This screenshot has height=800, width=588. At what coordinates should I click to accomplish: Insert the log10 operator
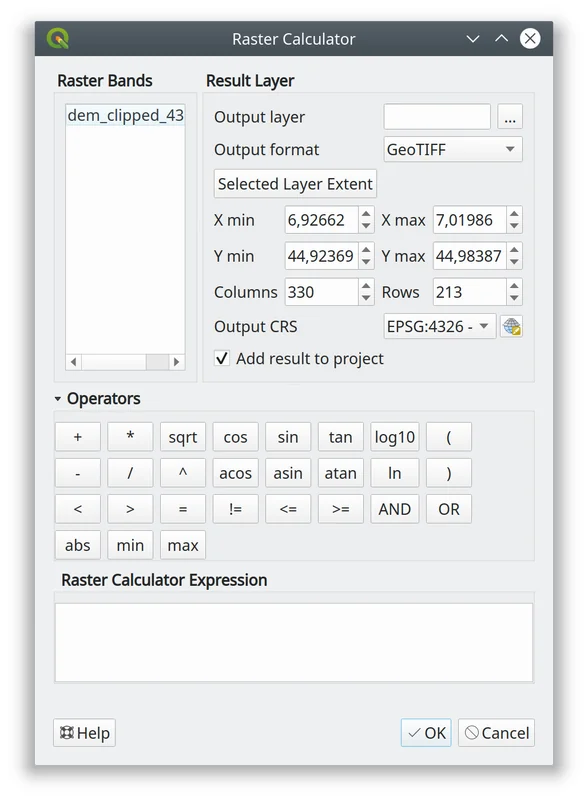[395, 437]
